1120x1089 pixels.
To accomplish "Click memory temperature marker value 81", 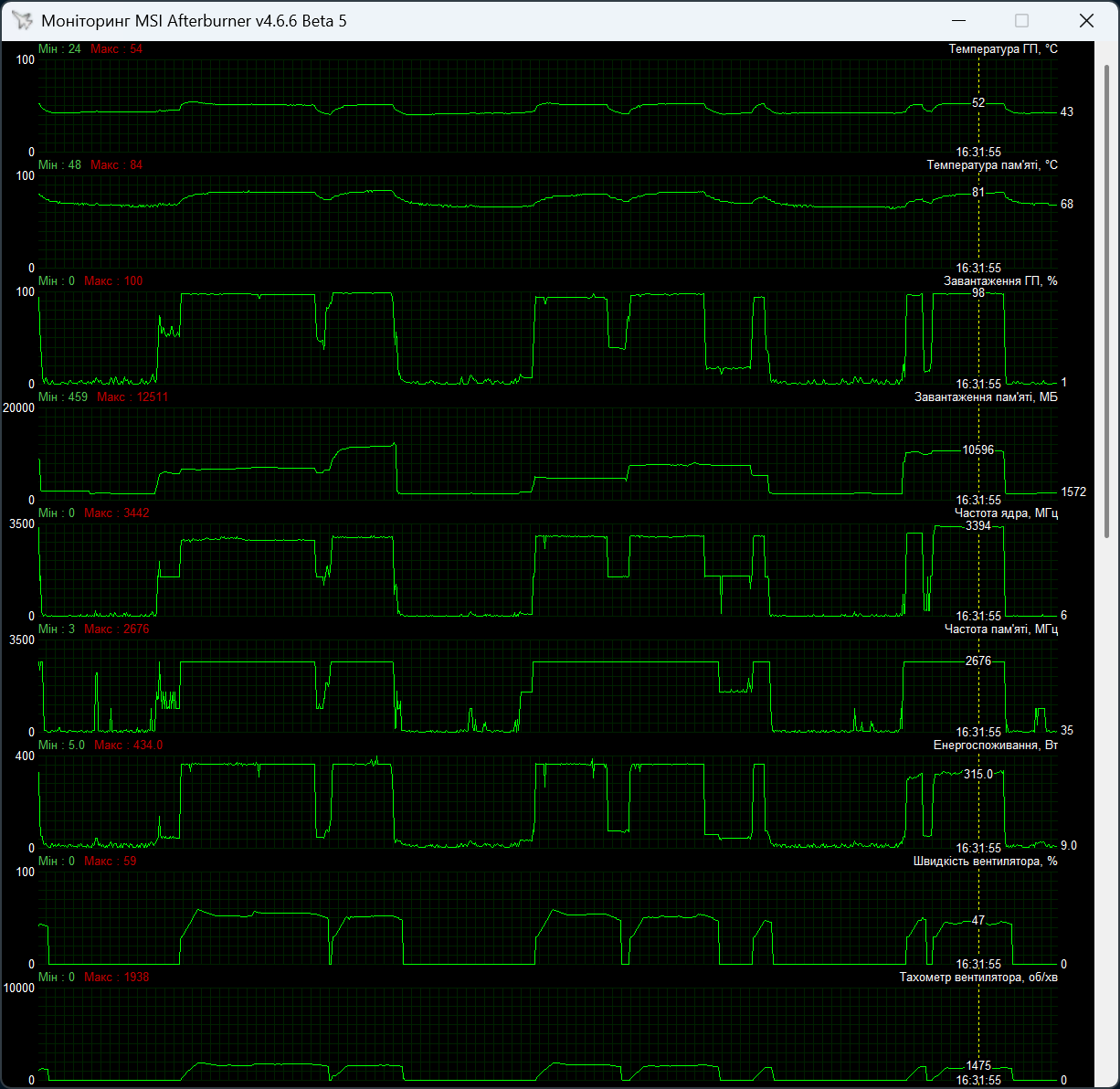I will click(978, 192).
